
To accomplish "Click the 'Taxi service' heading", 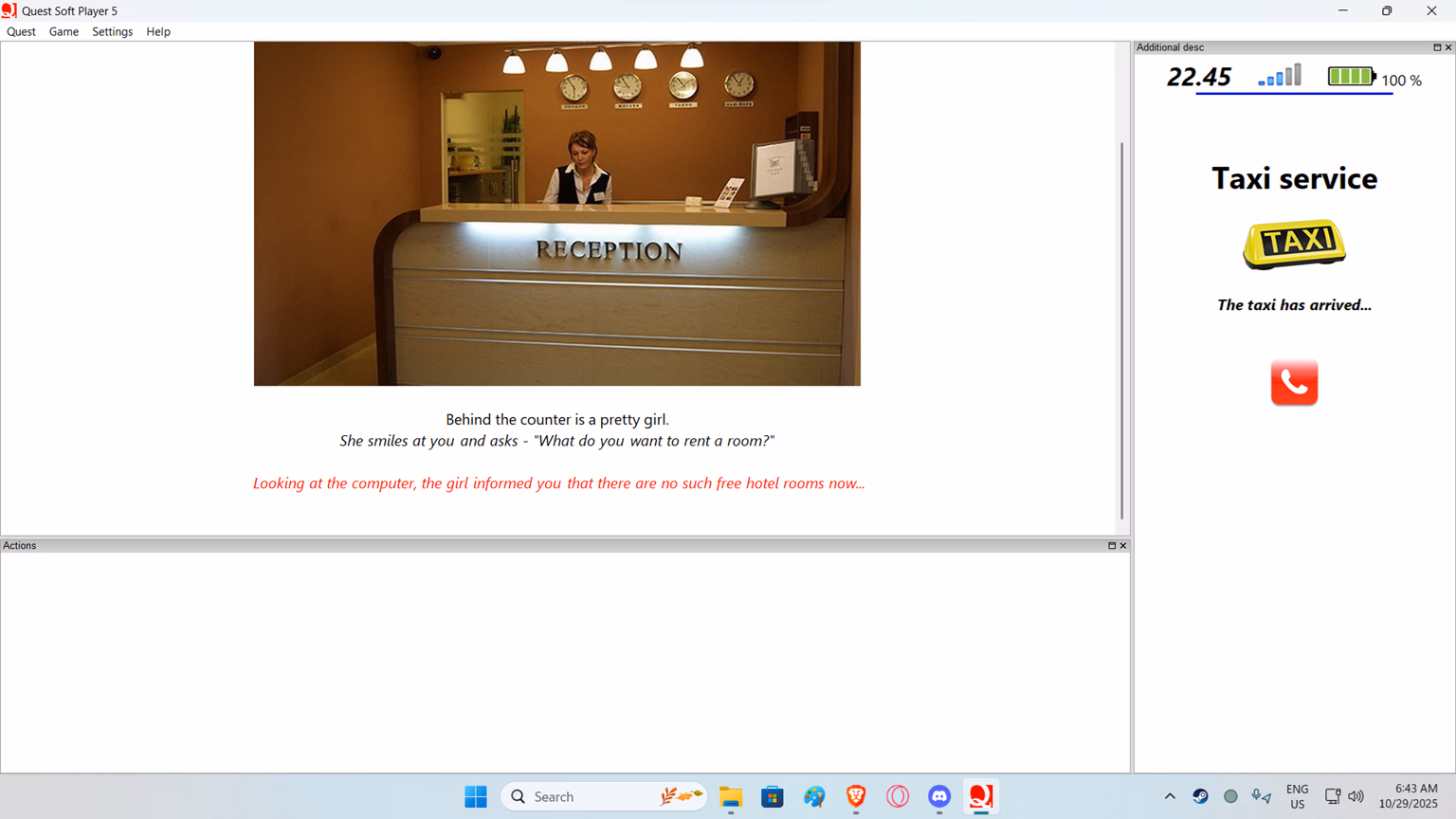I will [1294, 178].
